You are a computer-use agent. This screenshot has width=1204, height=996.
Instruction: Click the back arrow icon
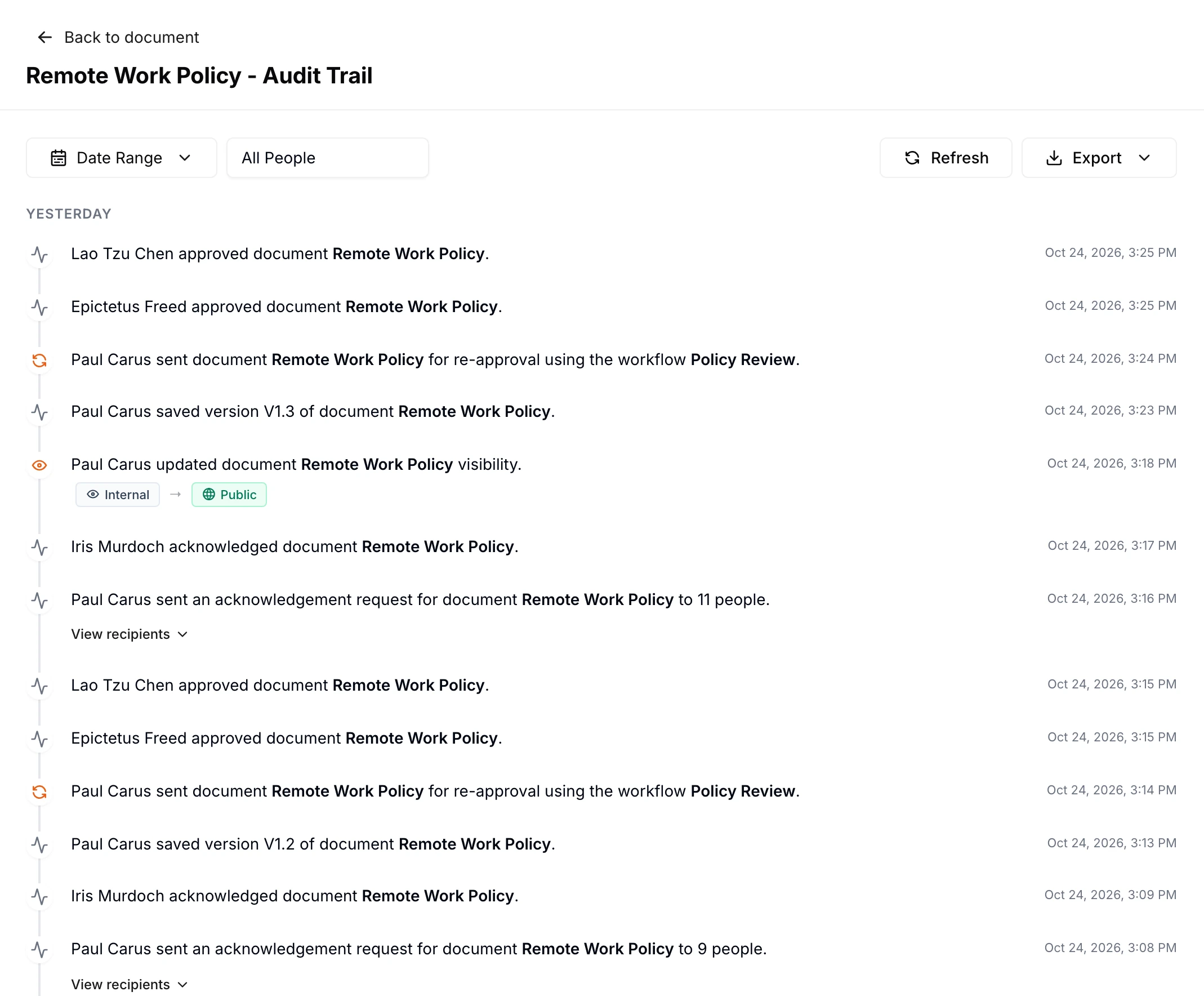click(44, 37)
